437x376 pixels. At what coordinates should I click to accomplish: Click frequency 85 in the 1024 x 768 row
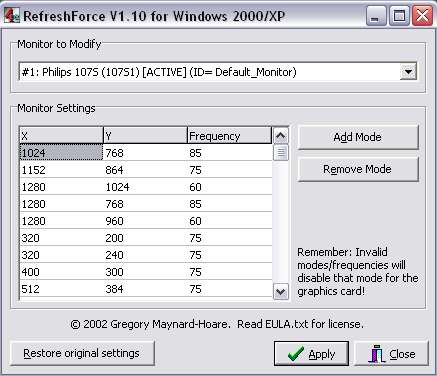click(x=229, y=153)
